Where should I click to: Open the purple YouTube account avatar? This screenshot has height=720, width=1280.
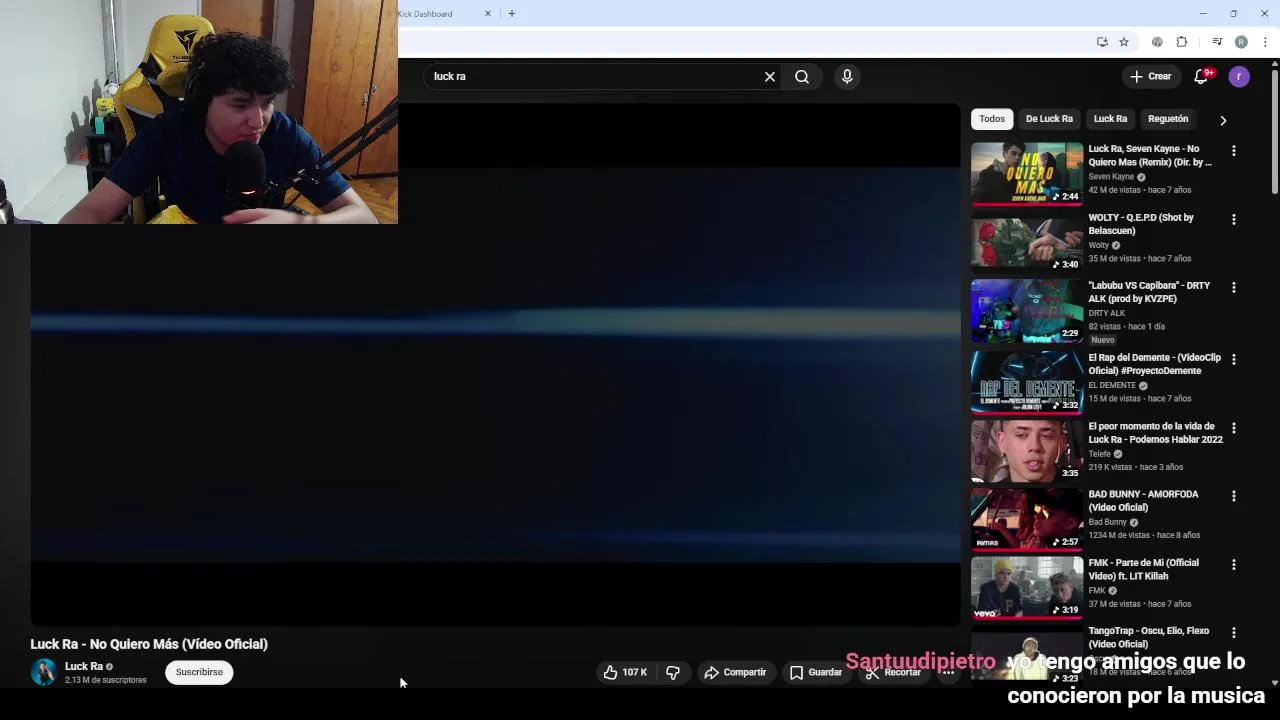[x=1239, y=76]
